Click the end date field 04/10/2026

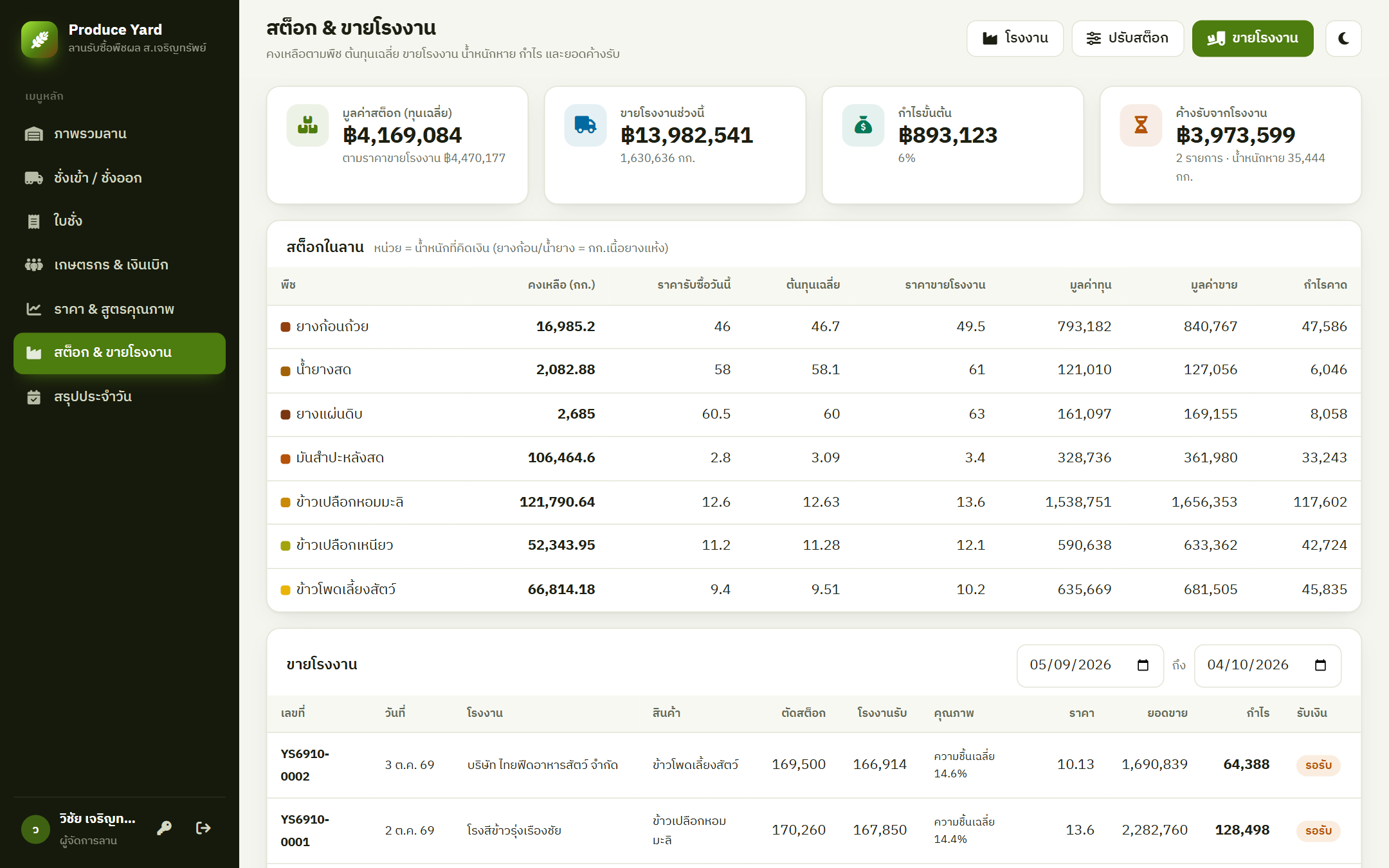1267,665
